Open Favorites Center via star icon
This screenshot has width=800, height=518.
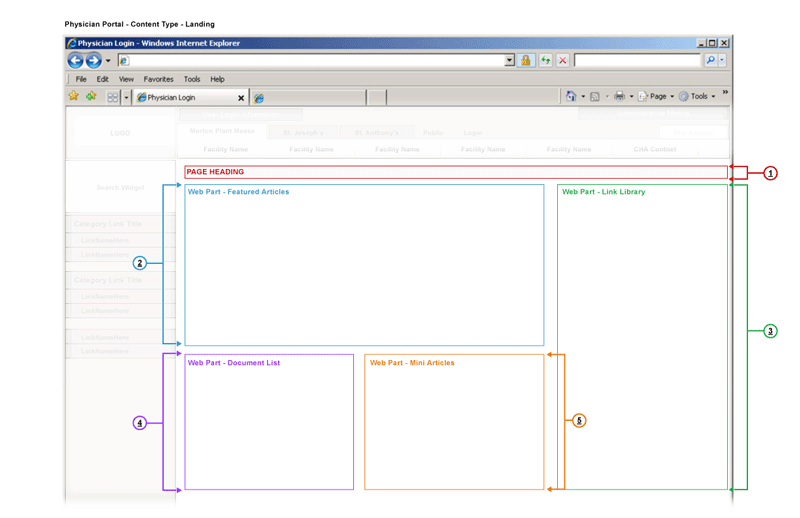(74, 96)
